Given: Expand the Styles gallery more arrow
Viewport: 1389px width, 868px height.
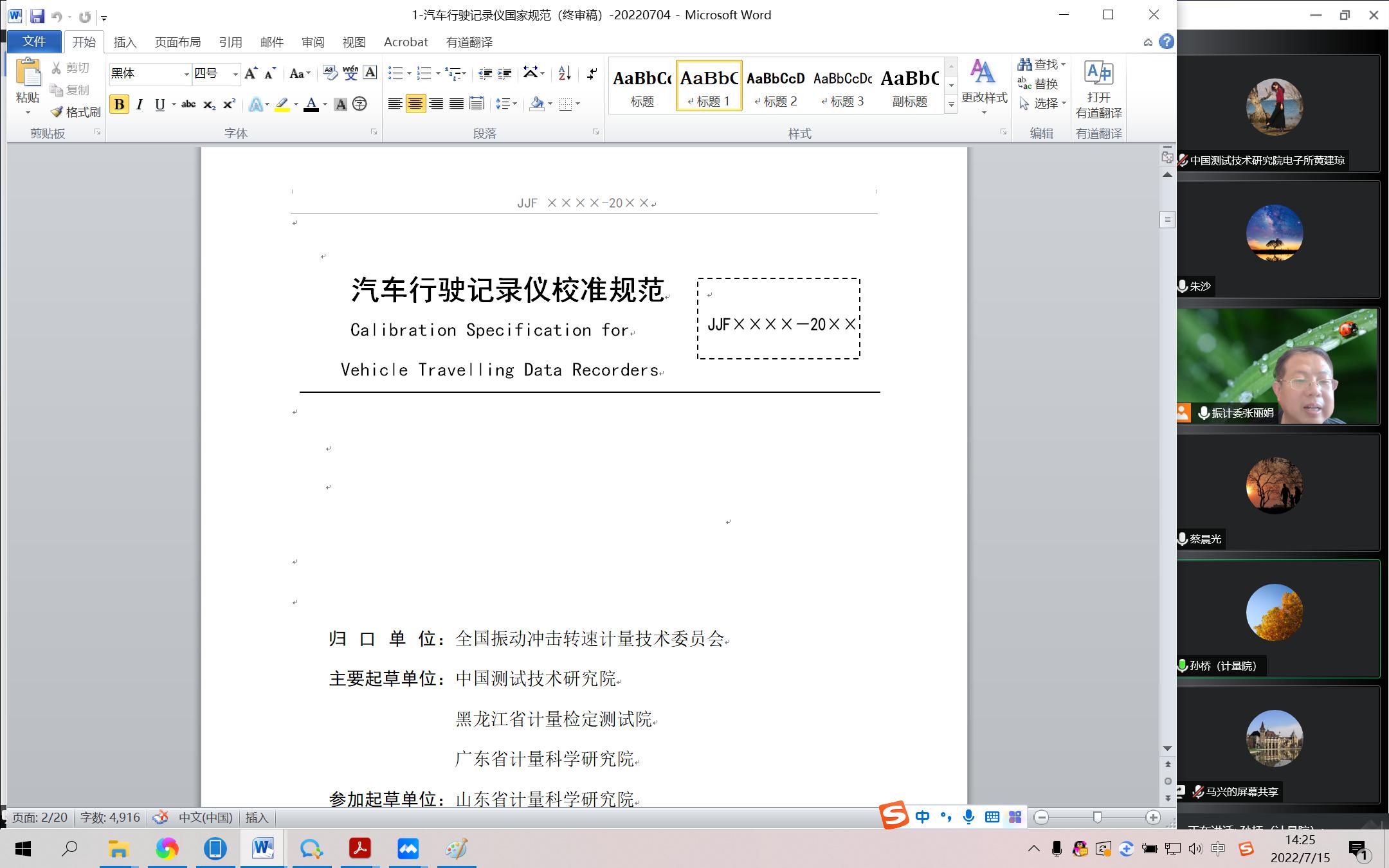Looking at the screenshot, I should coord(951,105).
